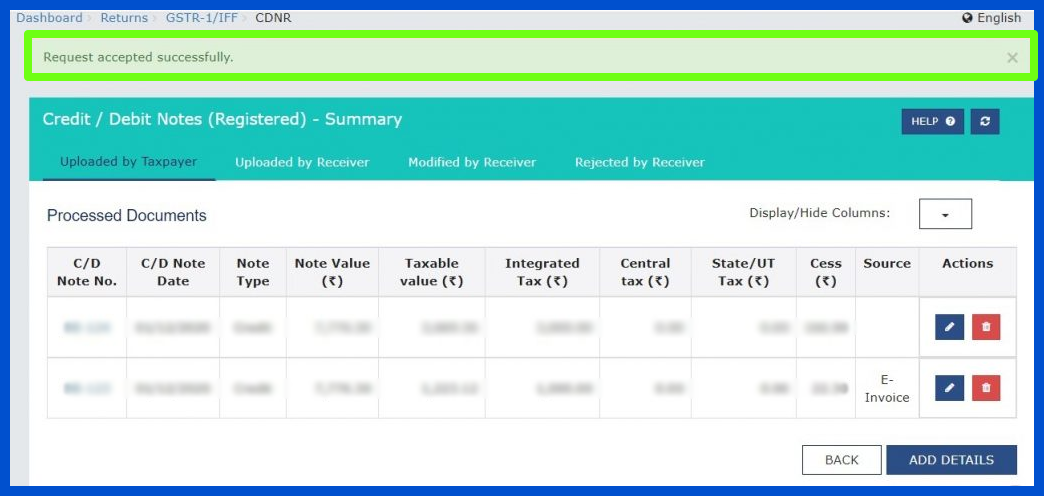Switch to the Uploaded by Receiver tab
This screenshot has height=496, width=1044.
point(302,162)
